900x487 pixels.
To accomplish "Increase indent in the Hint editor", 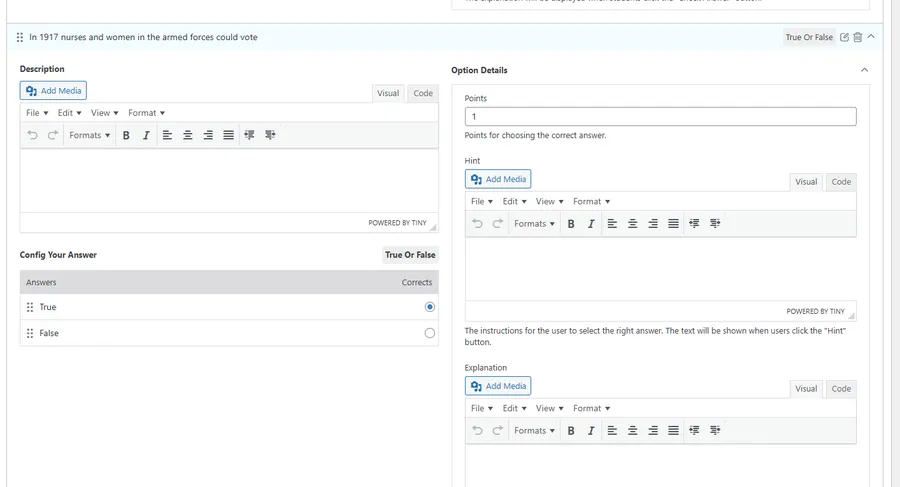I will coord(715,224).
